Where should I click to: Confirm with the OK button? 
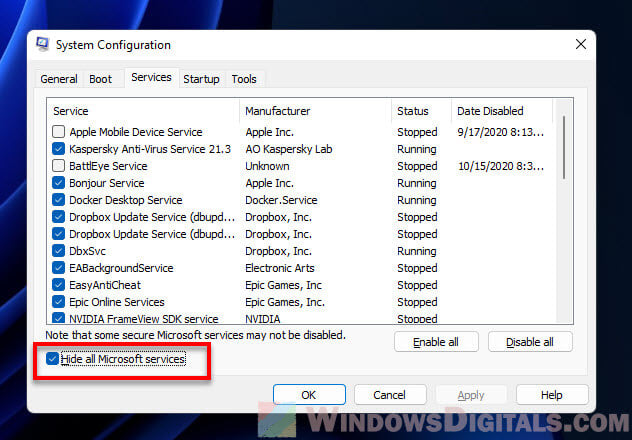tap(309, 395)
